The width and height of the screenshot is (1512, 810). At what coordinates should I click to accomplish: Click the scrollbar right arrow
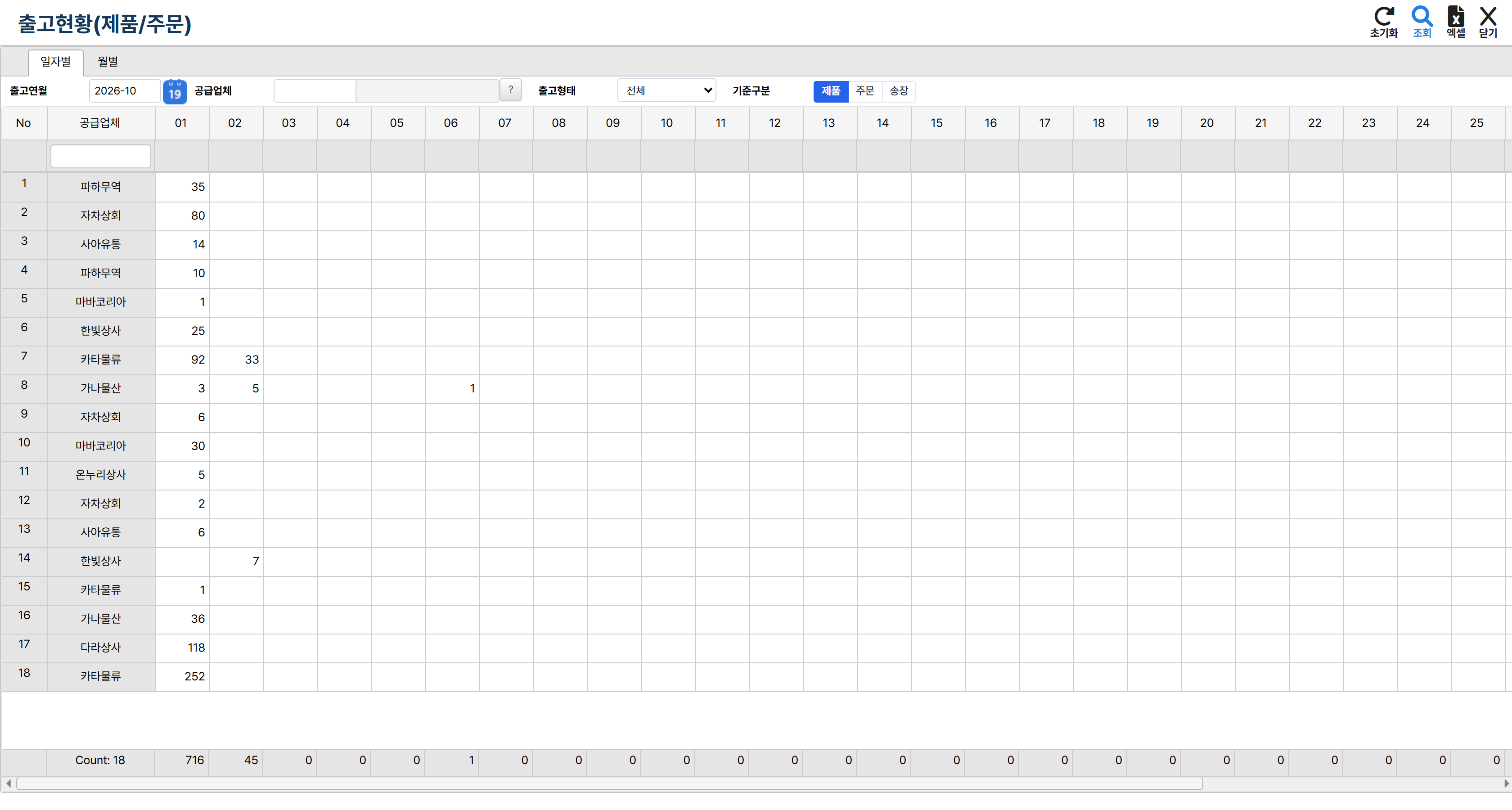click(x=1506, y=783)
